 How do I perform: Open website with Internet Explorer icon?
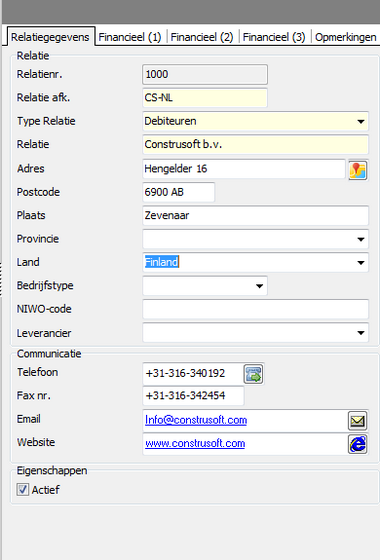(x=358, y=444)
